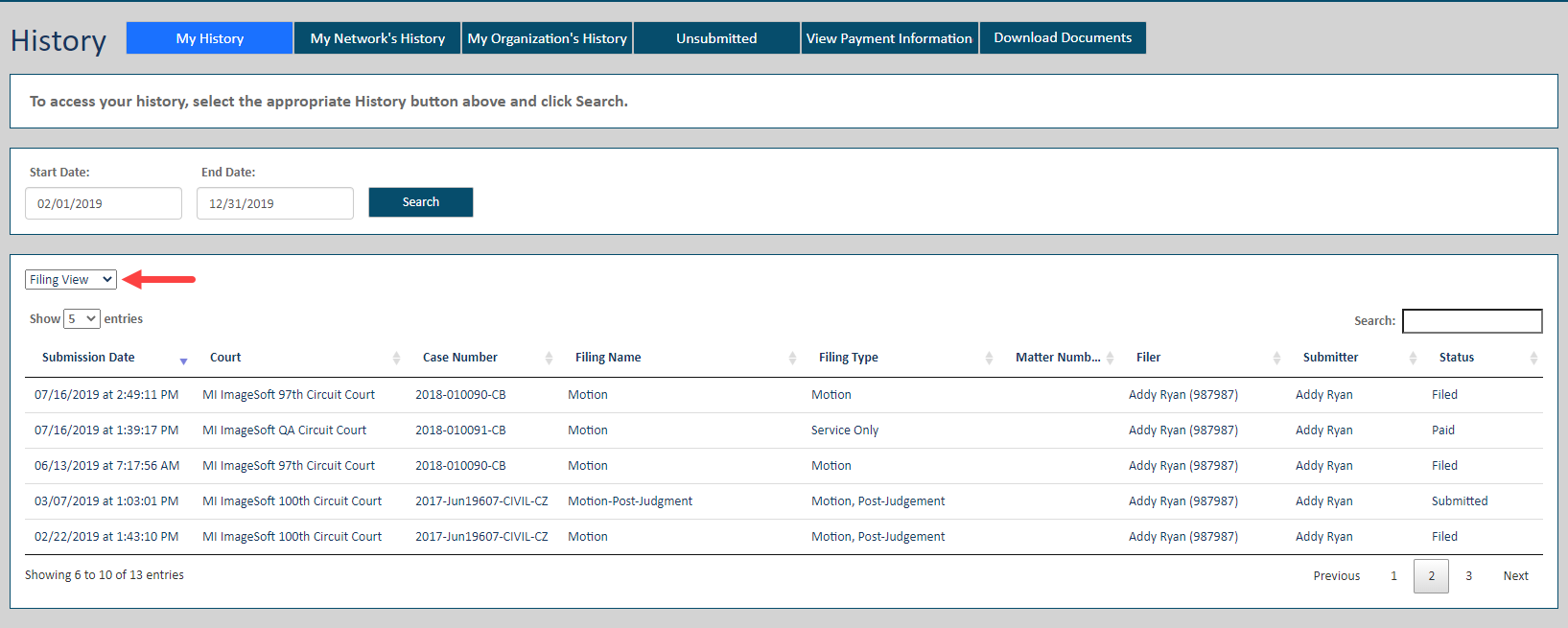Select the 02/22/2019 at 1:43:10 PM submission
Screen dimensions: 1568x628
[x=106, y=537]
